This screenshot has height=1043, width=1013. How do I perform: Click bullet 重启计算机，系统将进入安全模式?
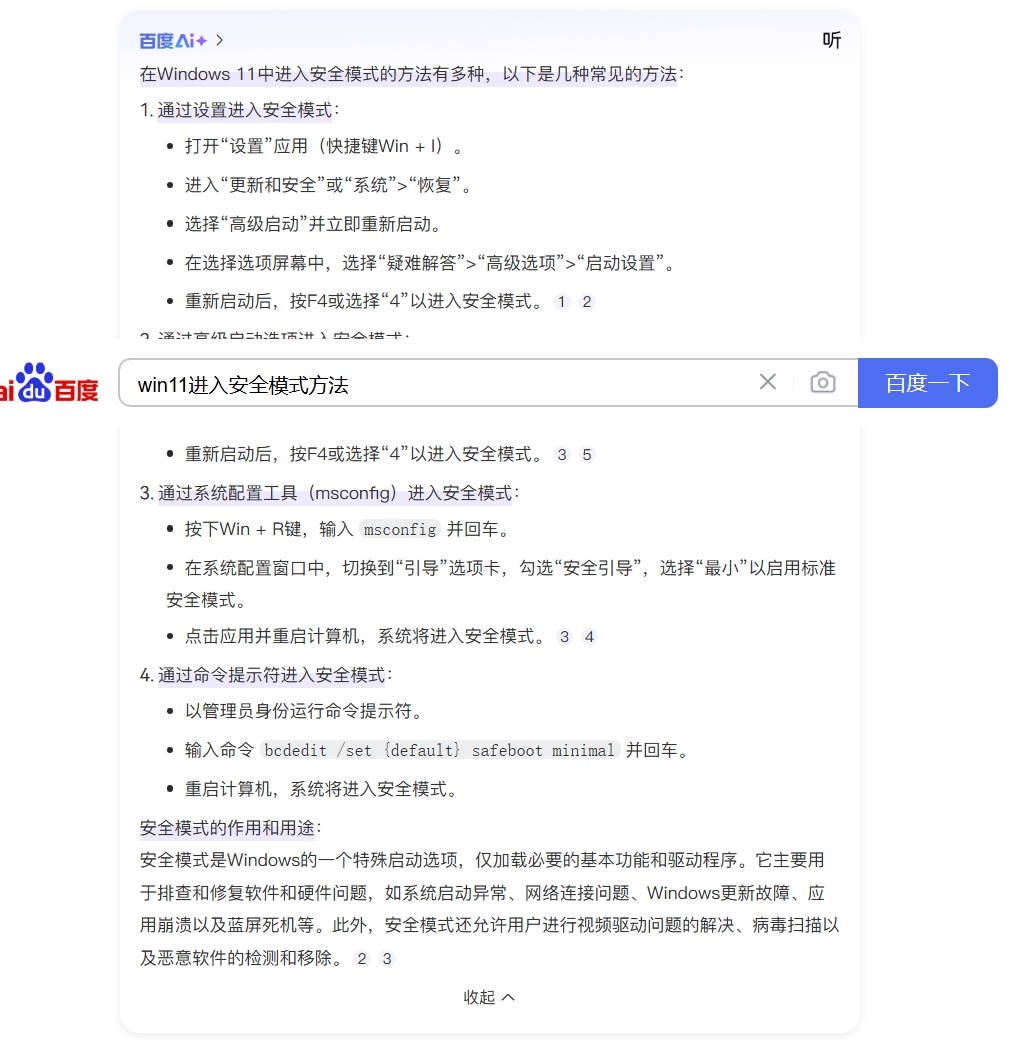(x=323, y=790)
